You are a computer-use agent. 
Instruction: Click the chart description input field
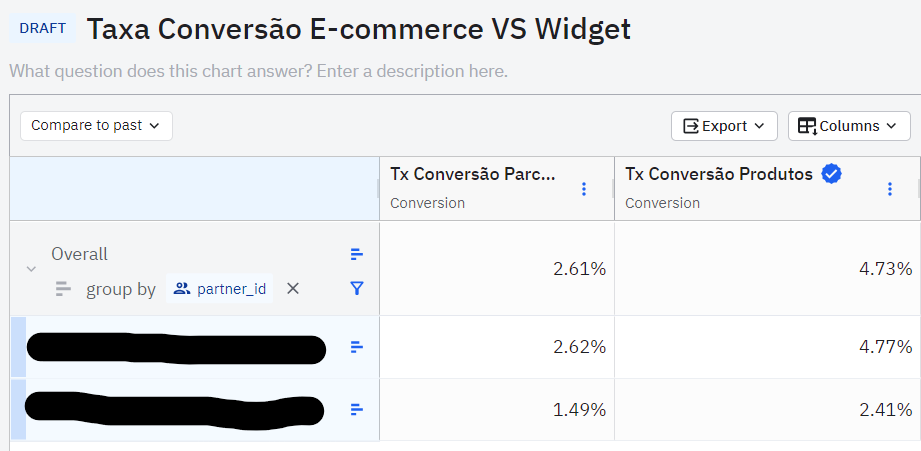(x=258, y=72)
